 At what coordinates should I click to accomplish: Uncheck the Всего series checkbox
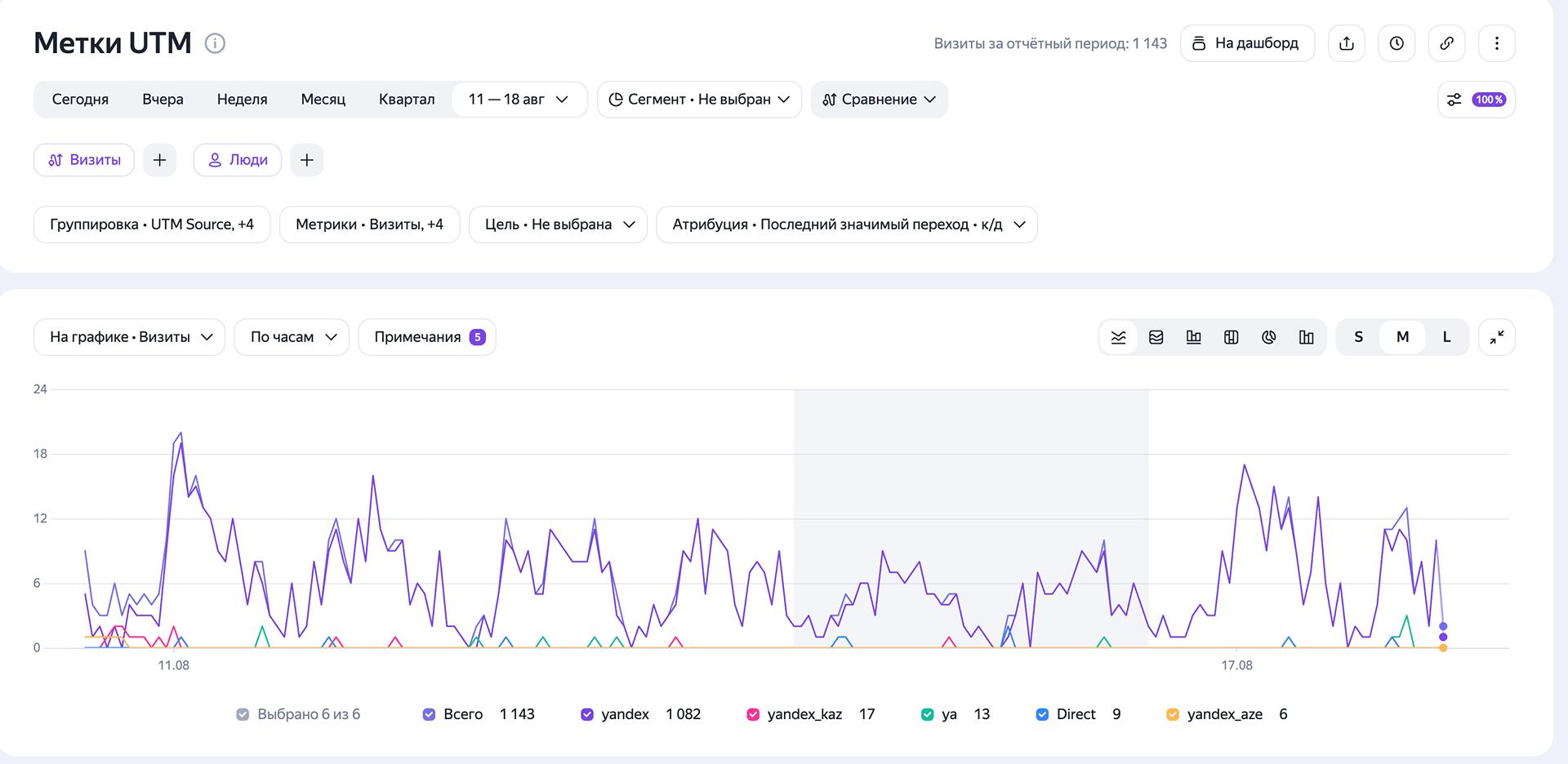pos(429,714)
